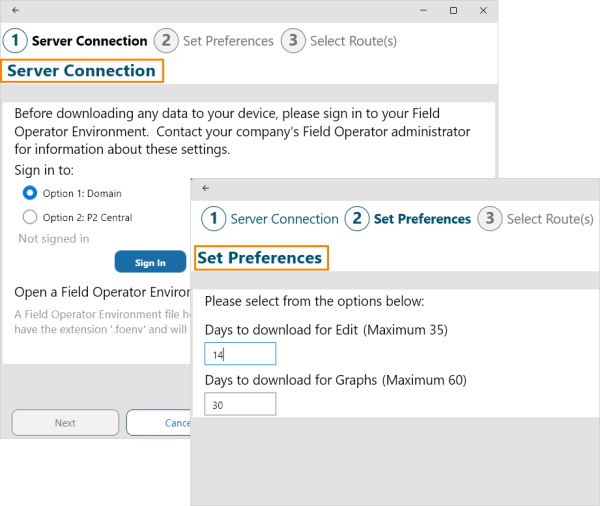Click the step 3 circle in the front window
Screen dimensions: 600x506
(x=489, y=219)
